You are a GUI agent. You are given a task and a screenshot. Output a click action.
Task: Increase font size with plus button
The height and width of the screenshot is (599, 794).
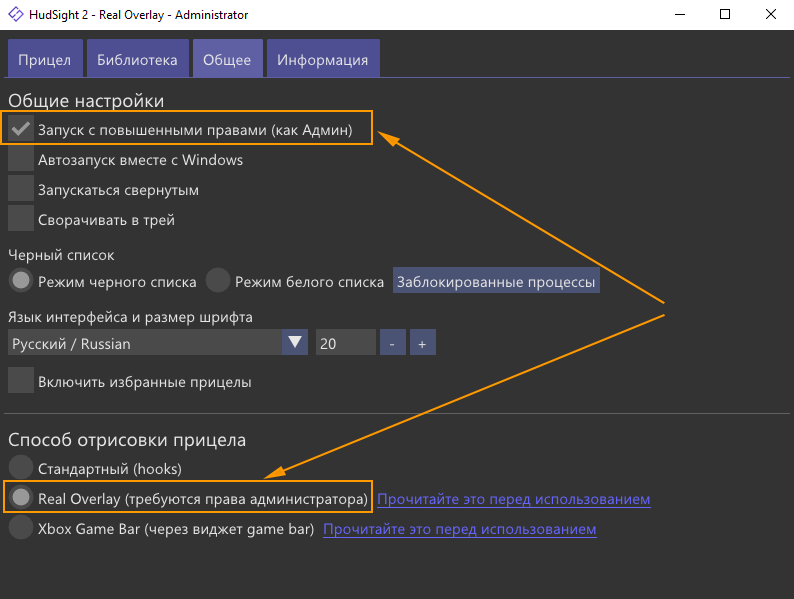422,343
